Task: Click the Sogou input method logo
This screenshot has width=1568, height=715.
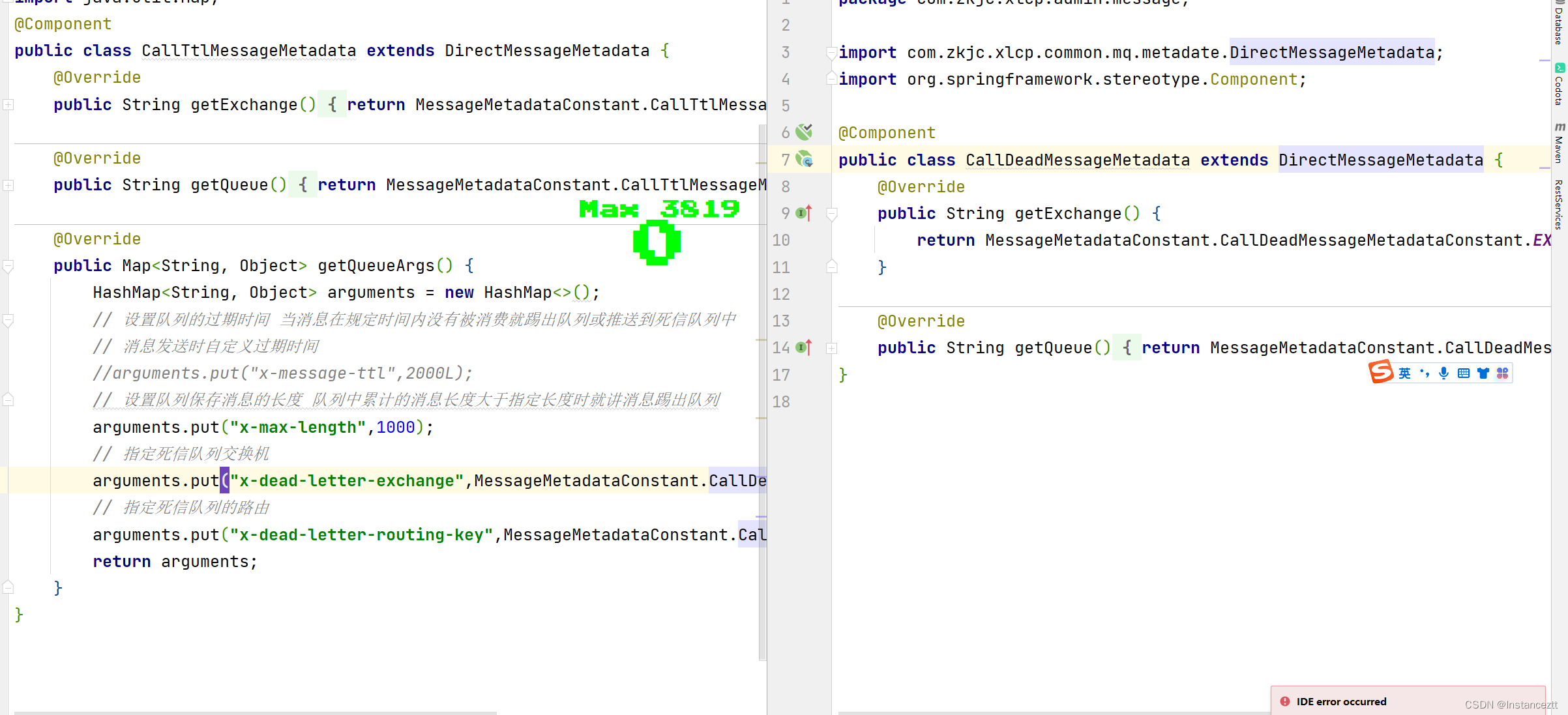Action: [x=1381, y=372]
